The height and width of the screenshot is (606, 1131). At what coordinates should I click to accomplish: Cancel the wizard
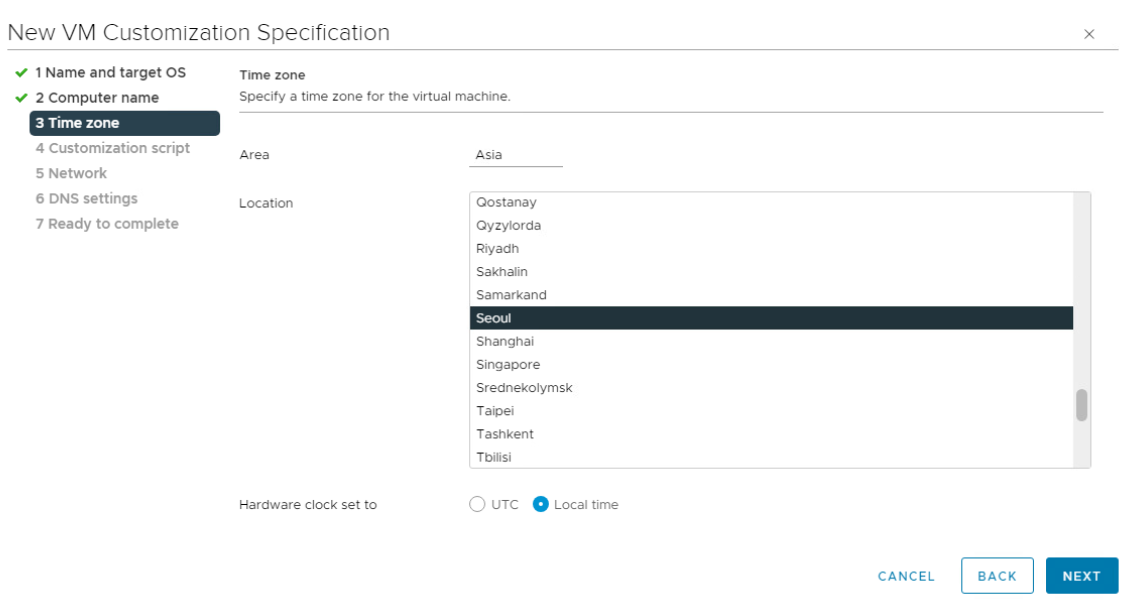(906, 576)
